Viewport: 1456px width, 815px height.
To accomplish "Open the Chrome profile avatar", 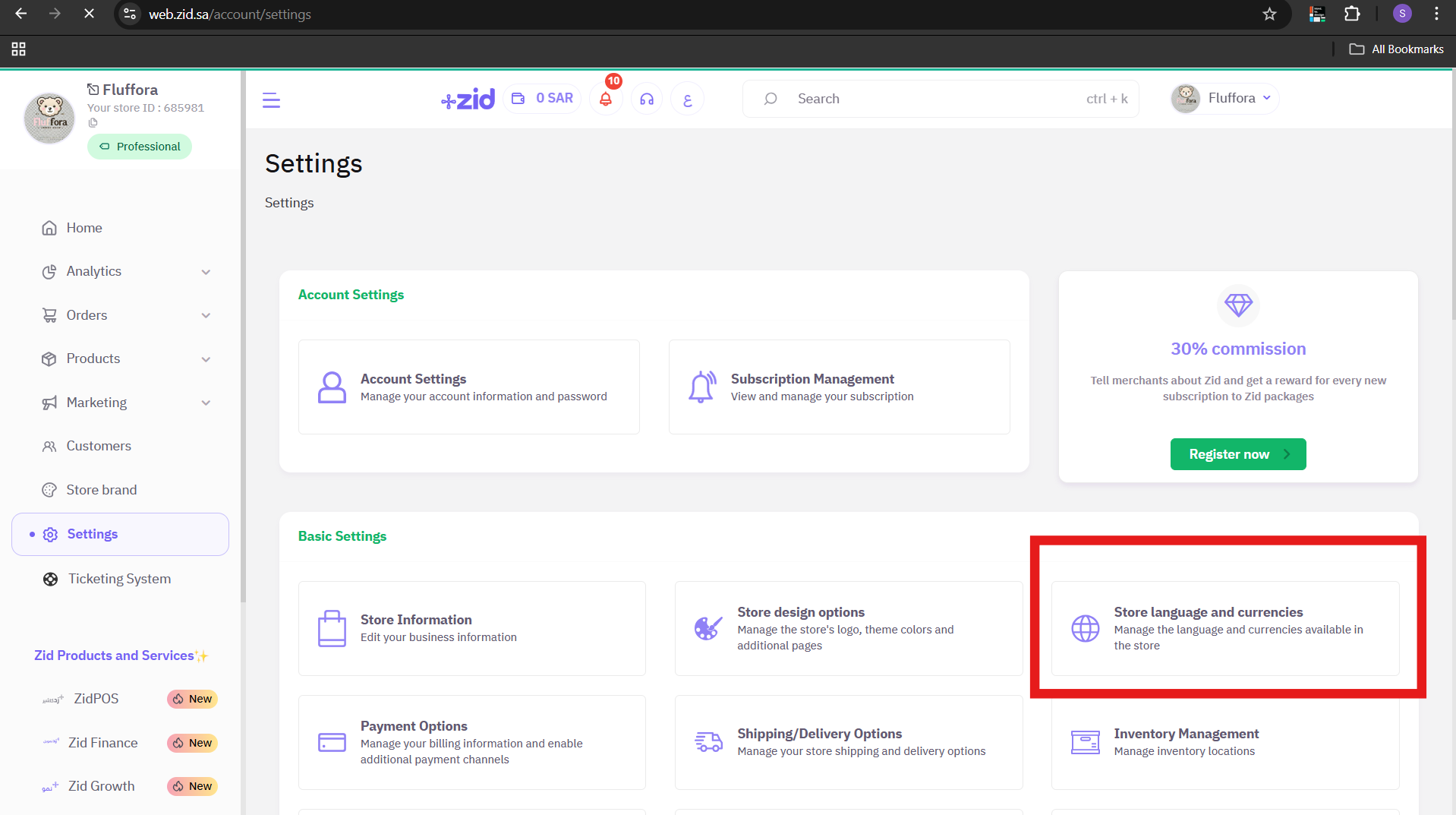I will pos(1402,14).
